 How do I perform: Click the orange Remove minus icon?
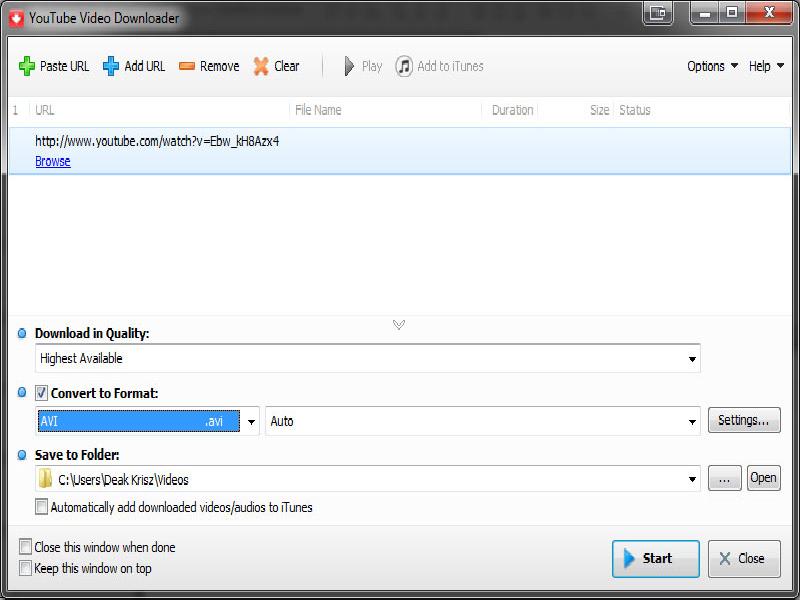pyautogui.click(x=187, y=66)
